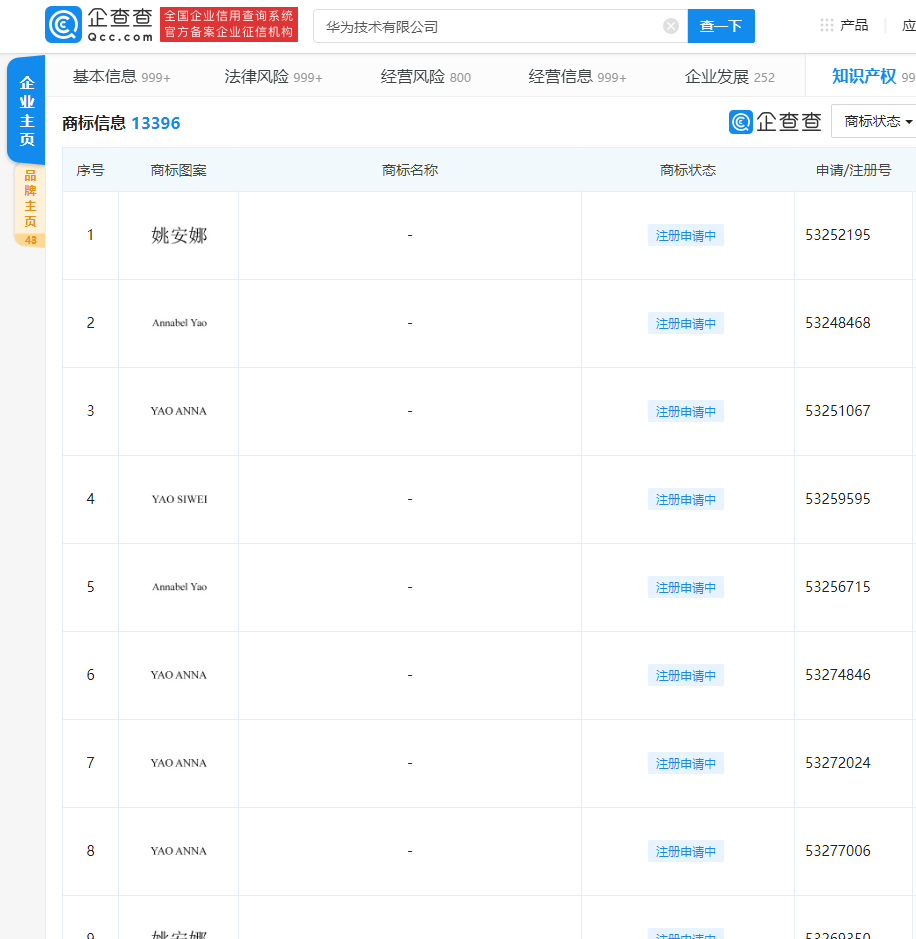Open the dotted grid products icon
This screenshot has height=939, width=916.
(x=826, y=25)
